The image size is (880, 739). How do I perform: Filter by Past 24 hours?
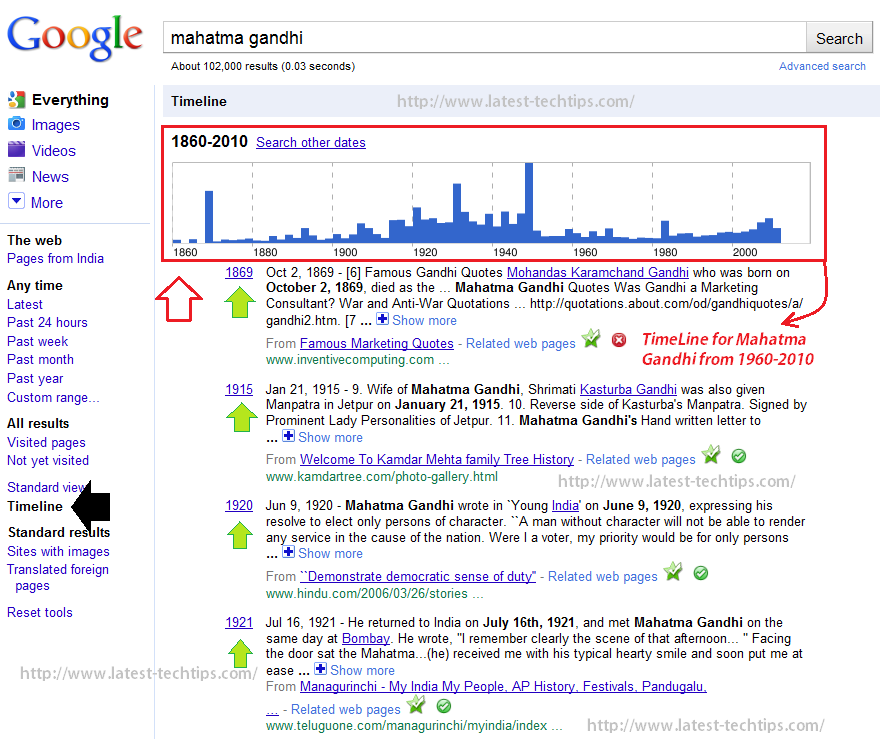47,323
